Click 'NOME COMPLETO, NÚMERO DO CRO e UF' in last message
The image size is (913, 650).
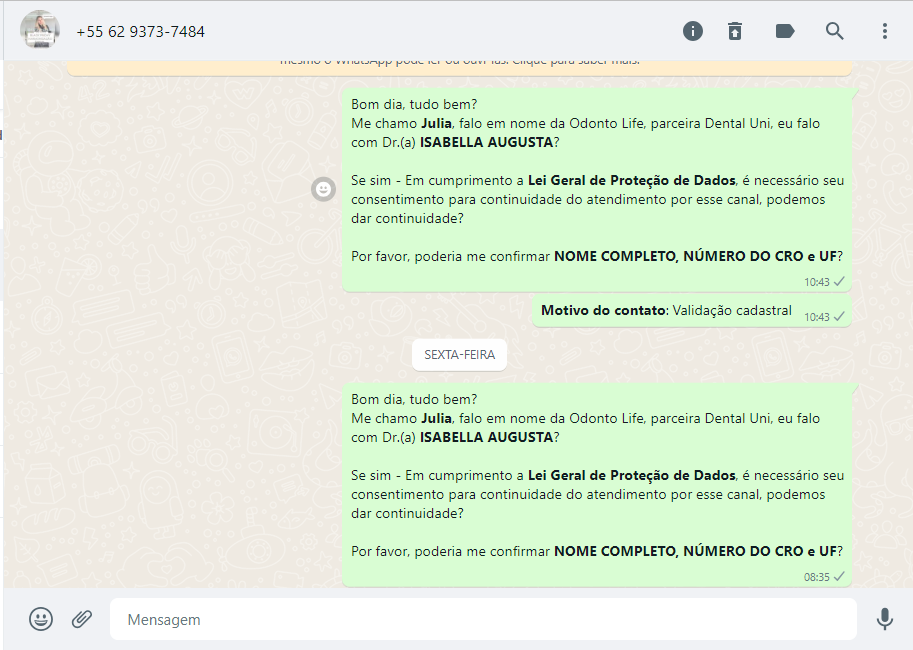[x=695, y=551]
